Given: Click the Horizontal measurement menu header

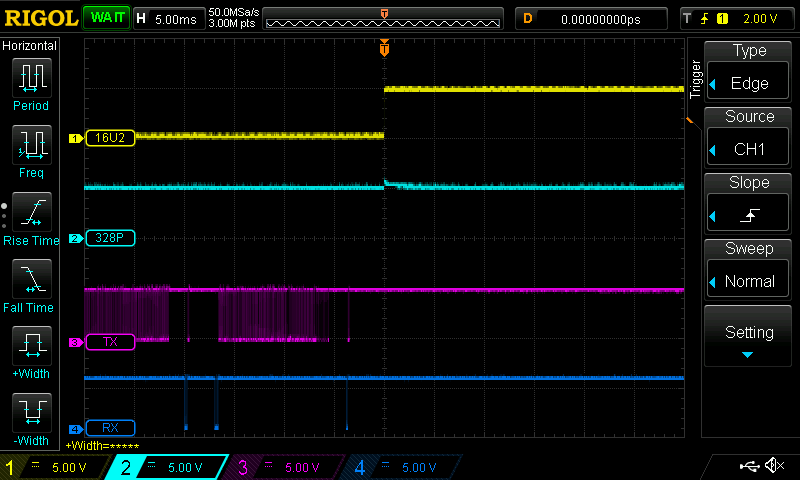Looking at the screenshot, I should point(30,46).
